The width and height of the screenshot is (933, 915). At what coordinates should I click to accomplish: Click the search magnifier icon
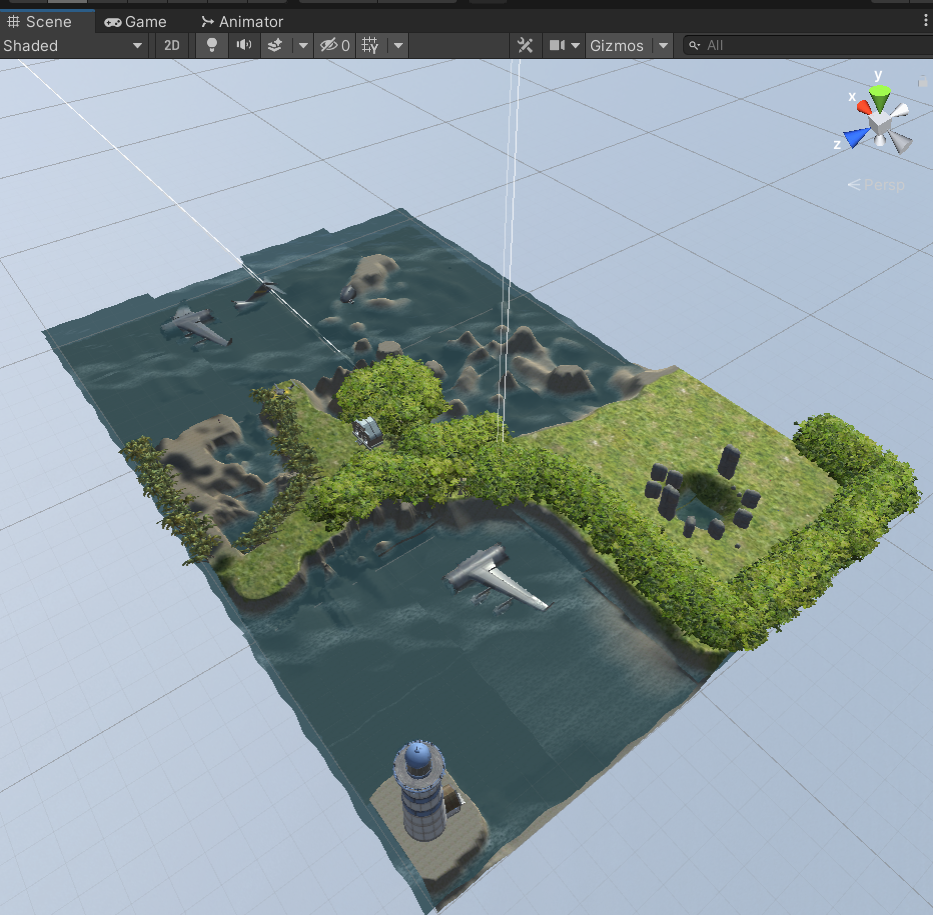tap(694, 45)
